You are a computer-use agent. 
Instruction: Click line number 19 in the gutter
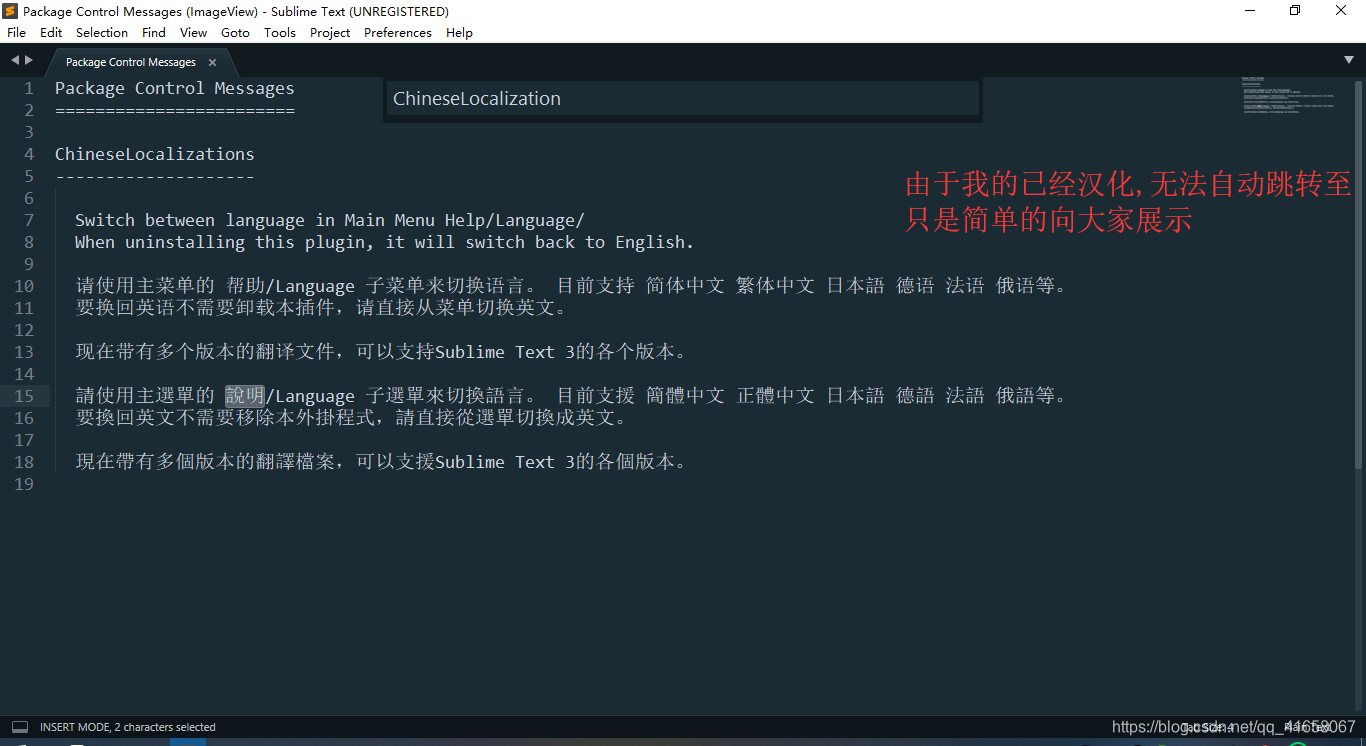coord(24,484)
